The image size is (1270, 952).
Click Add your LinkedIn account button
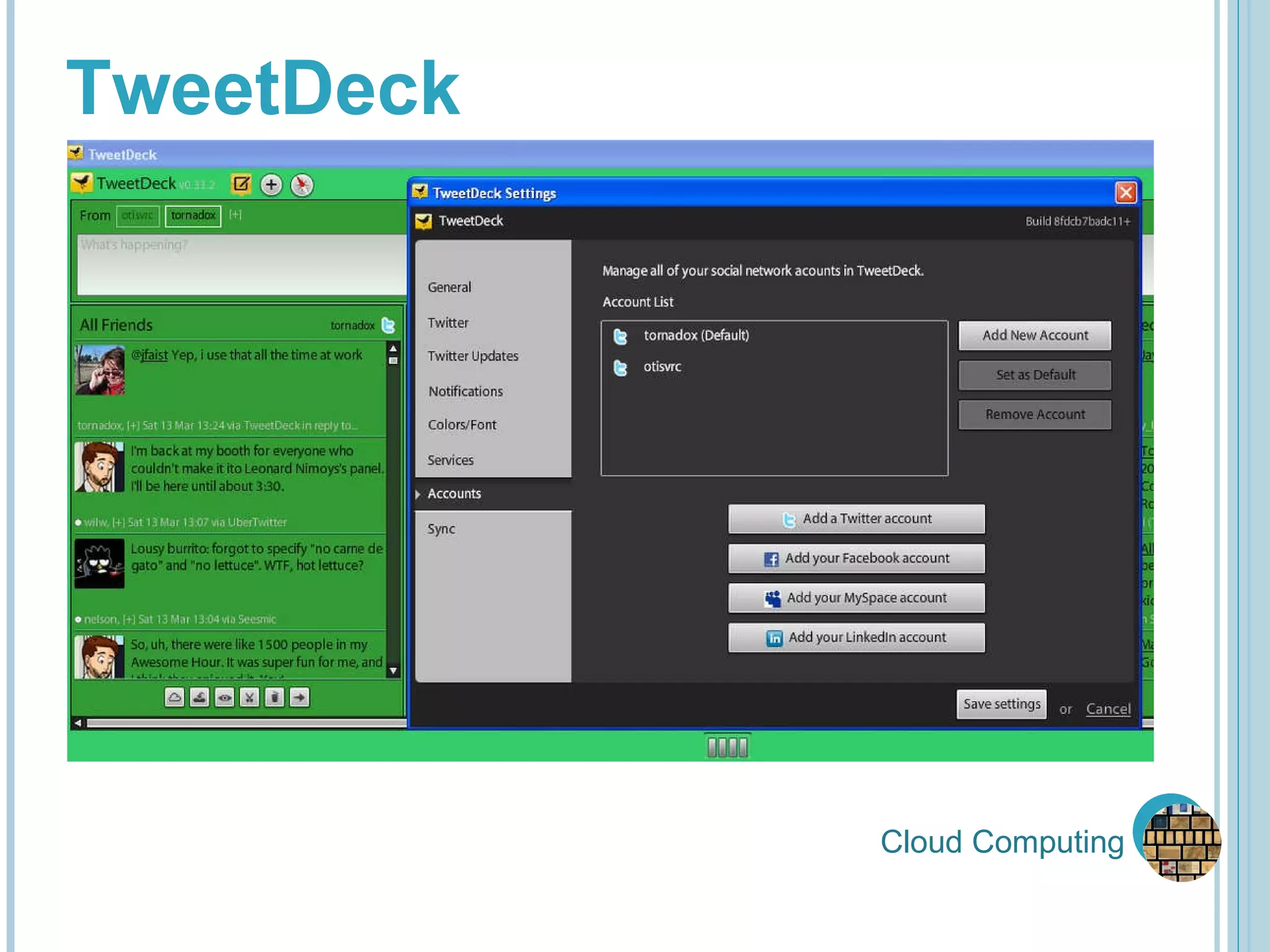click(x=856, y=638)
